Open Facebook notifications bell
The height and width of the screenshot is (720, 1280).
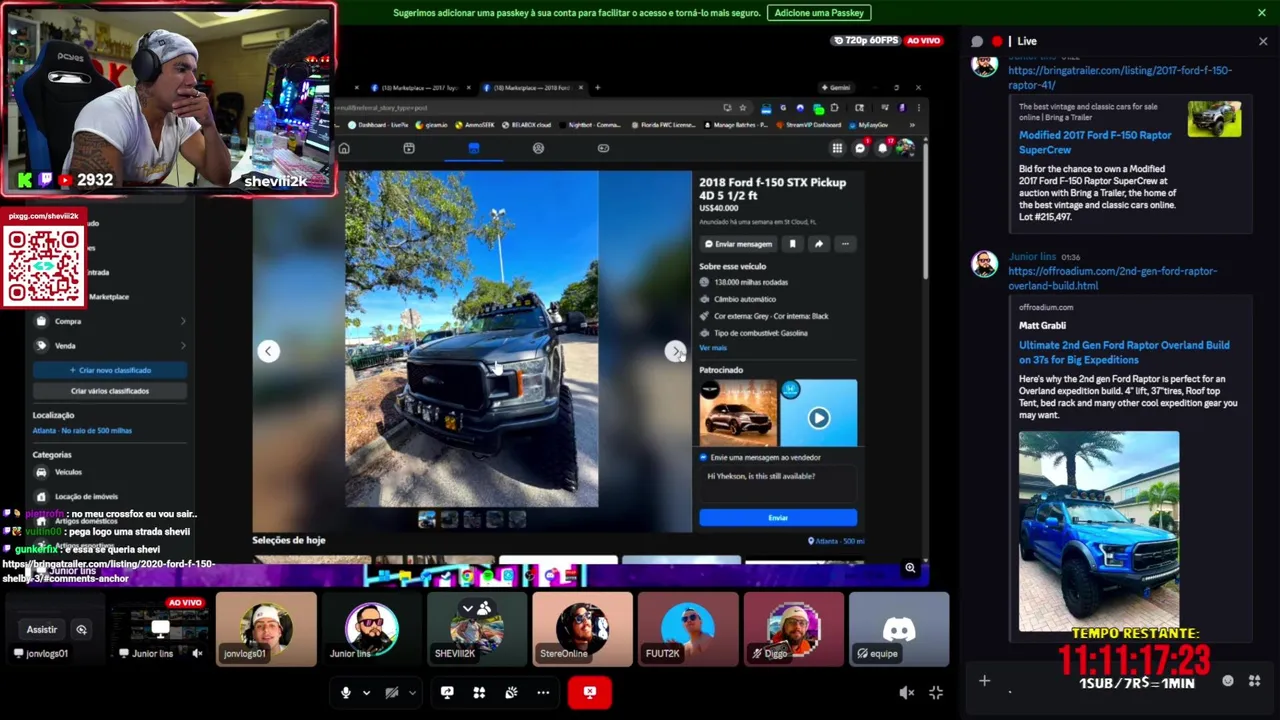(x=882, y=148)
